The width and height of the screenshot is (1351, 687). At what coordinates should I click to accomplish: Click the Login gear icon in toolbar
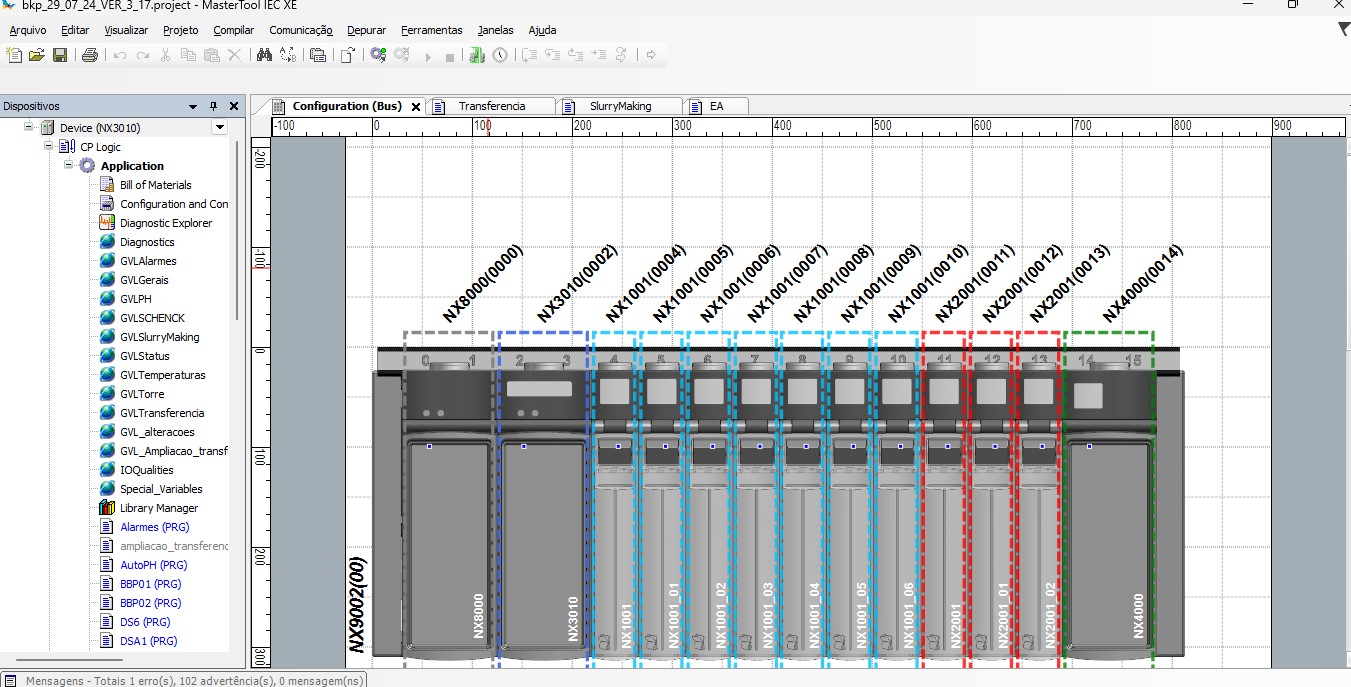(377, 55)
